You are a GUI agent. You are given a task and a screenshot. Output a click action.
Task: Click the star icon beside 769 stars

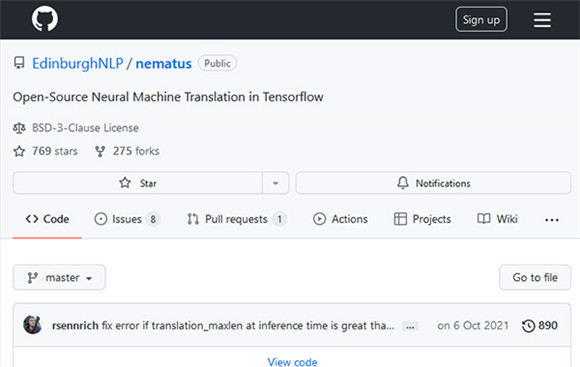[x=19, y=151]
